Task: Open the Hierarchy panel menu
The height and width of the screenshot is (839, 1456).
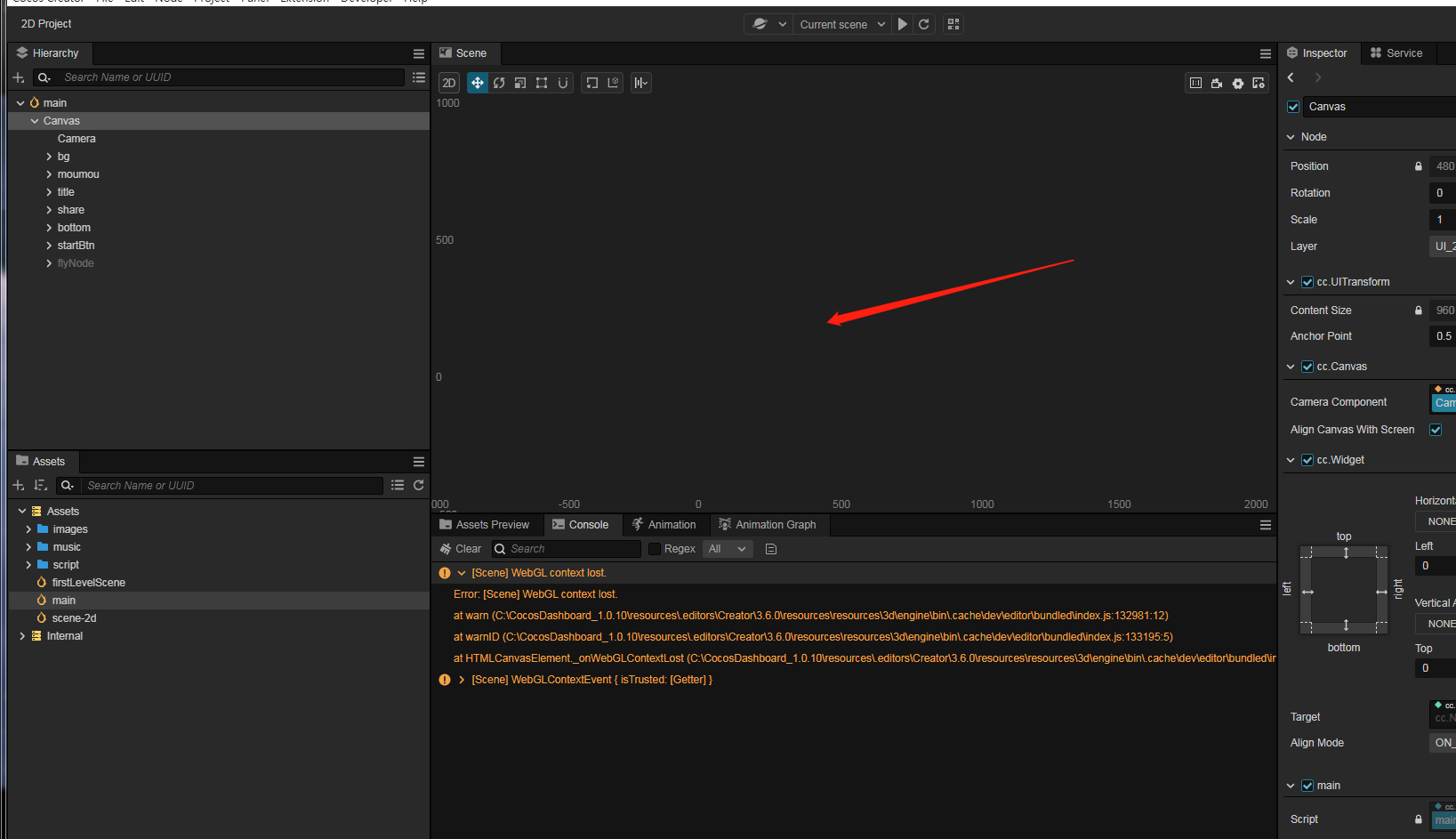Action: (419, 53)
